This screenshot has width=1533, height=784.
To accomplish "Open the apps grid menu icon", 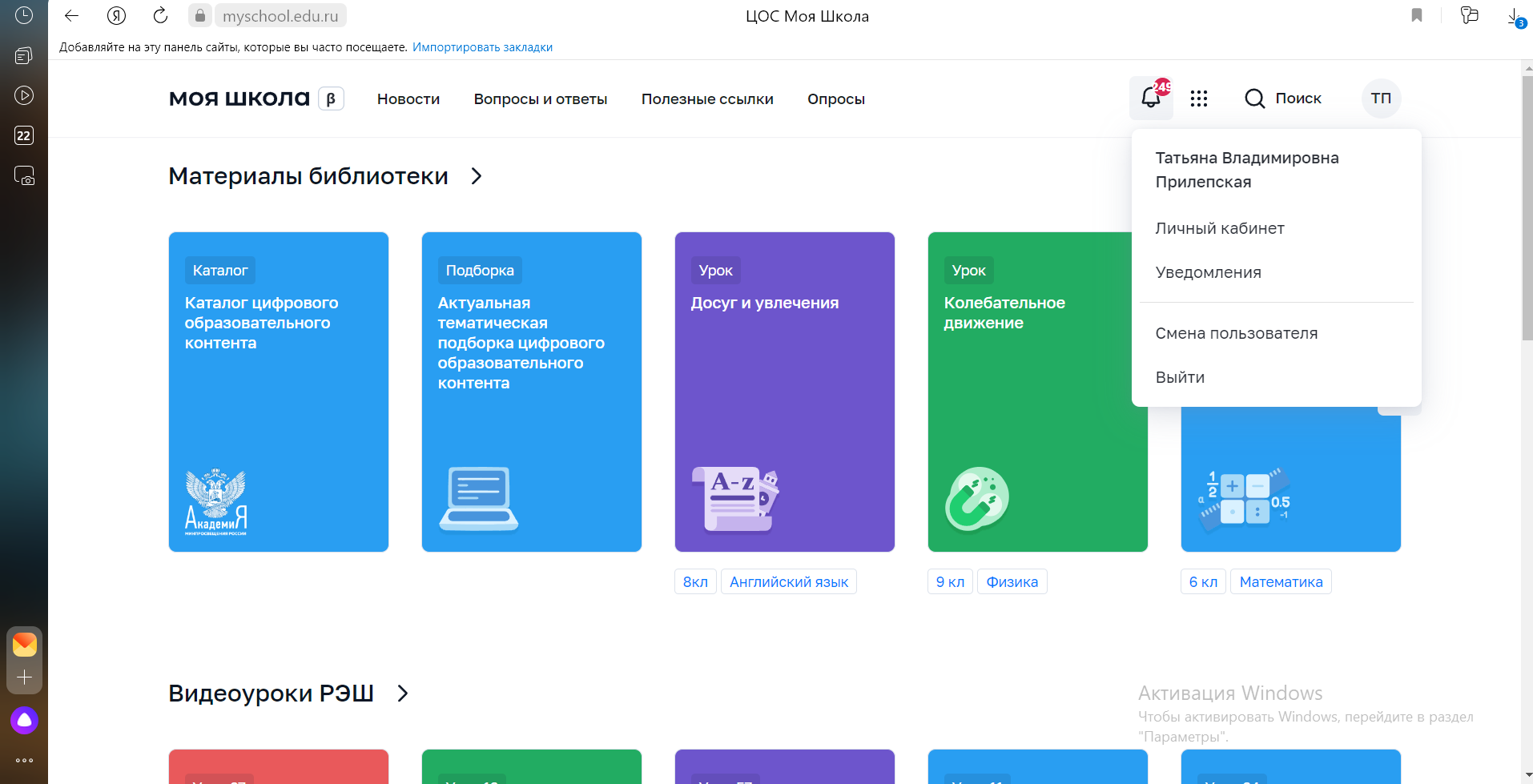I will (x=1199, y=99).
